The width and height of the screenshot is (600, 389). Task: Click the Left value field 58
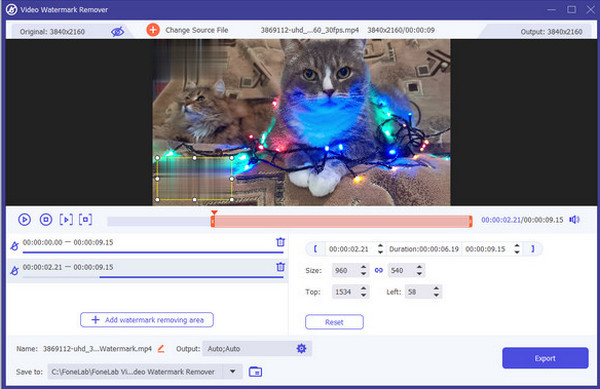(x=419, y=292)
